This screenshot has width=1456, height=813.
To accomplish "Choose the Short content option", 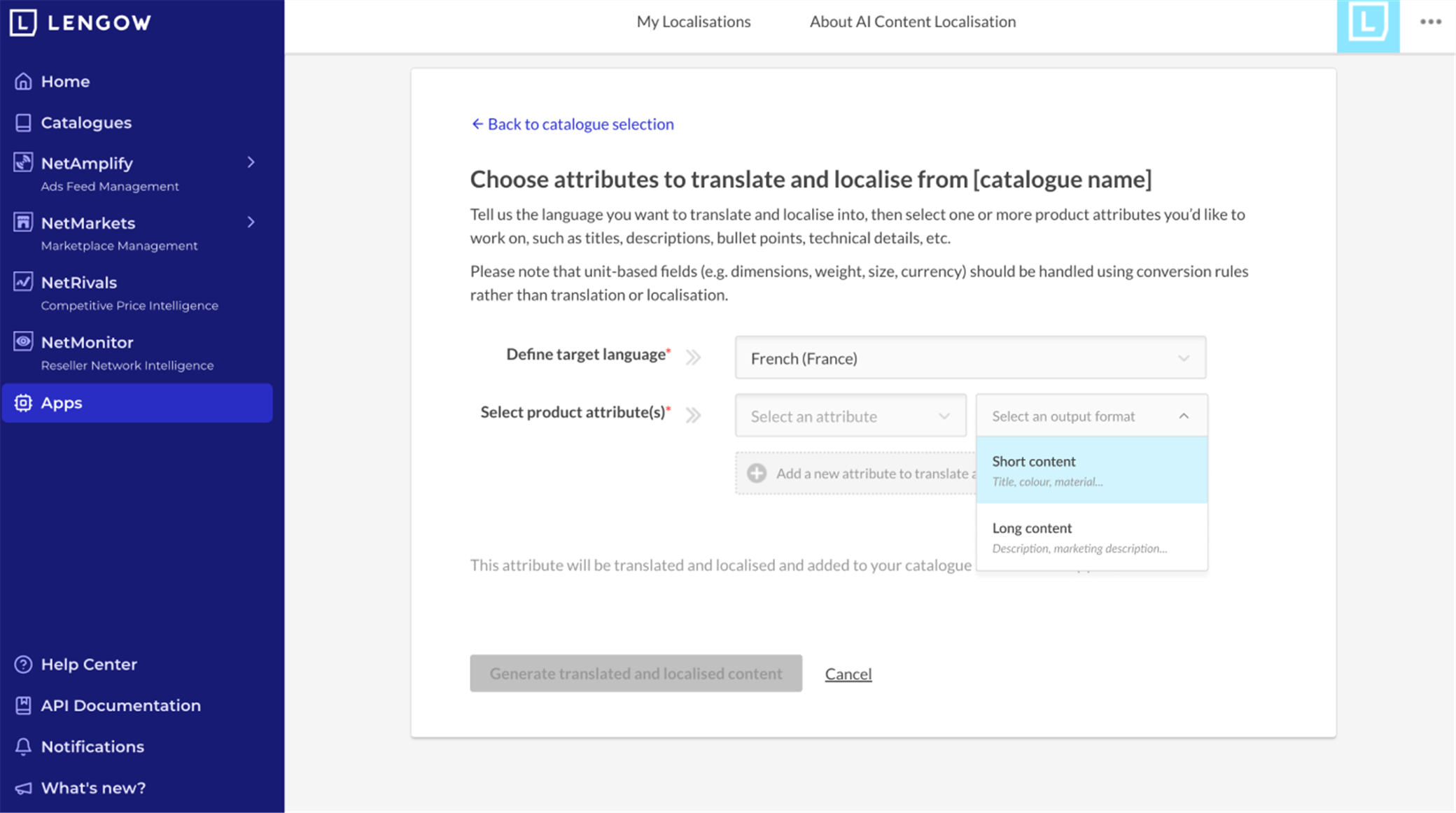I will click(x=1091, y=470).
